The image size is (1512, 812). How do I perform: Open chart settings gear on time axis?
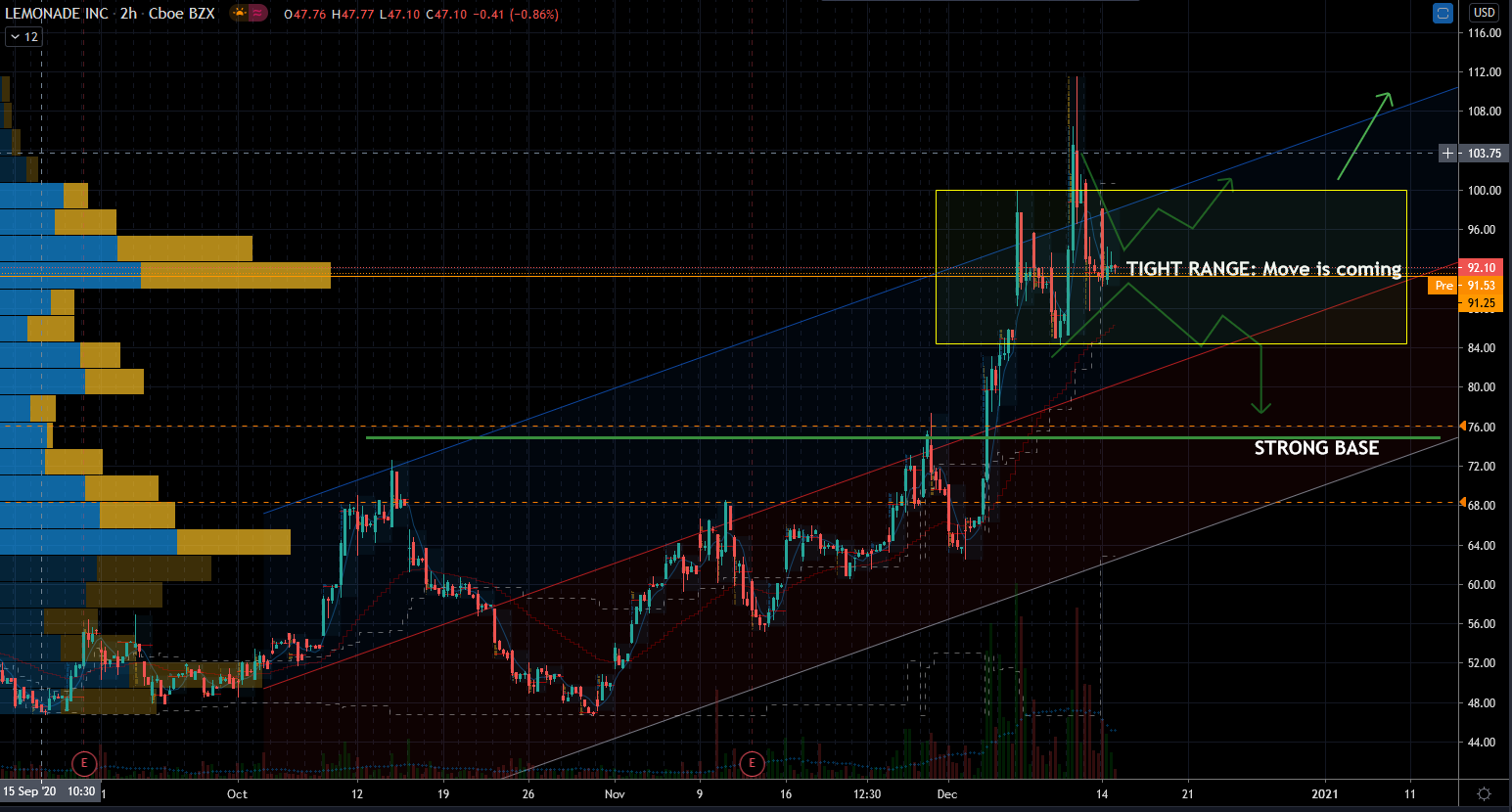(x=1484, y=793)
